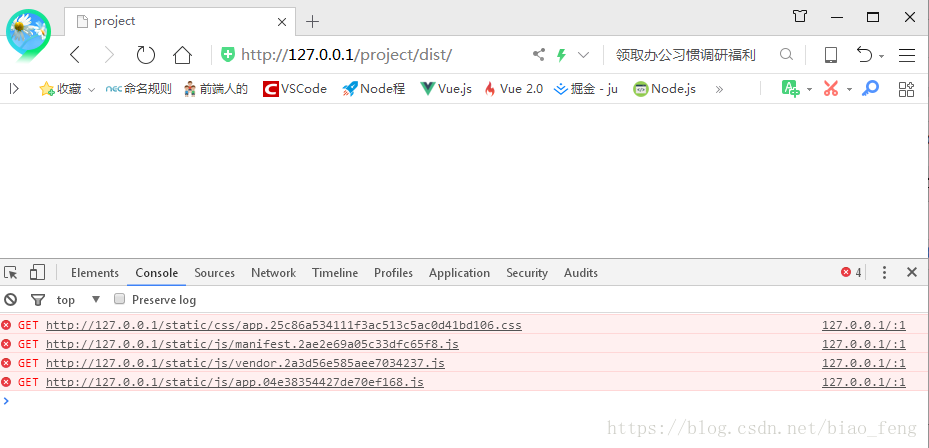Viewport: 929px width, 448px height.
Task: Open the Vue.js bookmark
Action: point(446,89)
